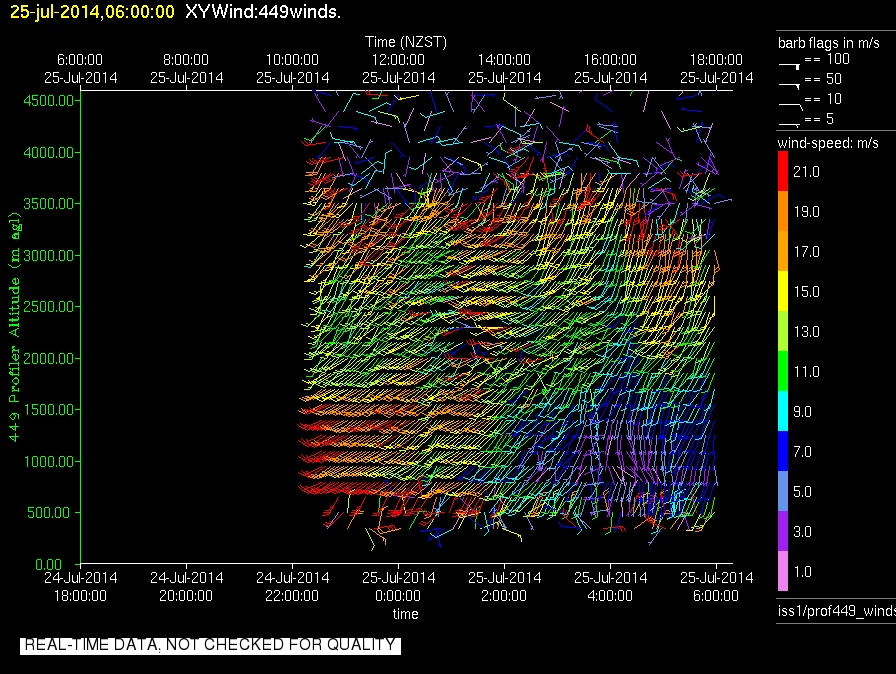The height and width of the screenshot is (674, 896).
Task: Click the 24-Jul-2014 22:00:00 bottom tick label
Action: (x=292, y=587)
